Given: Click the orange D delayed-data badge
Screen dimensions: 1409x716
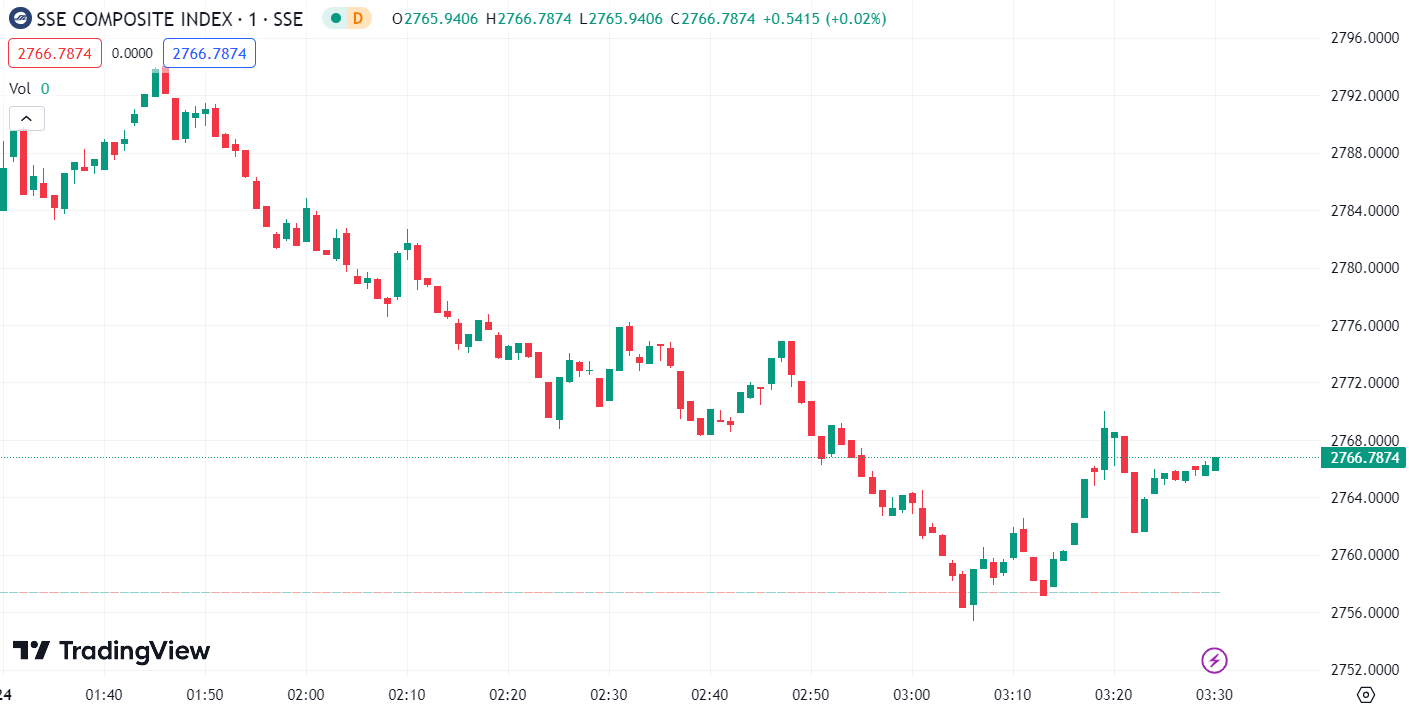Looking at the screenshot, I should pos(358,18).
